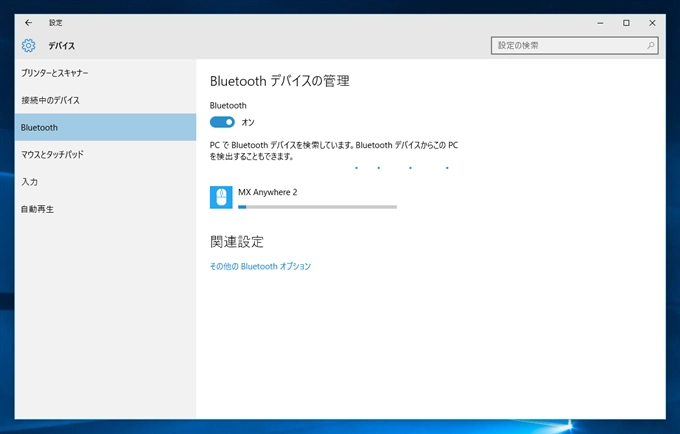Select the MX Anywhere 2 device name
This screenshot has height=434, width=680.
[268, 192]
